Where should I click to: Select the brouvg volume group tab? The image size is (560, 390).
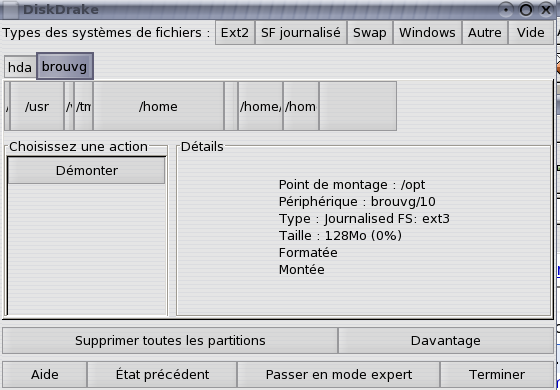click(x=65, y=66)
